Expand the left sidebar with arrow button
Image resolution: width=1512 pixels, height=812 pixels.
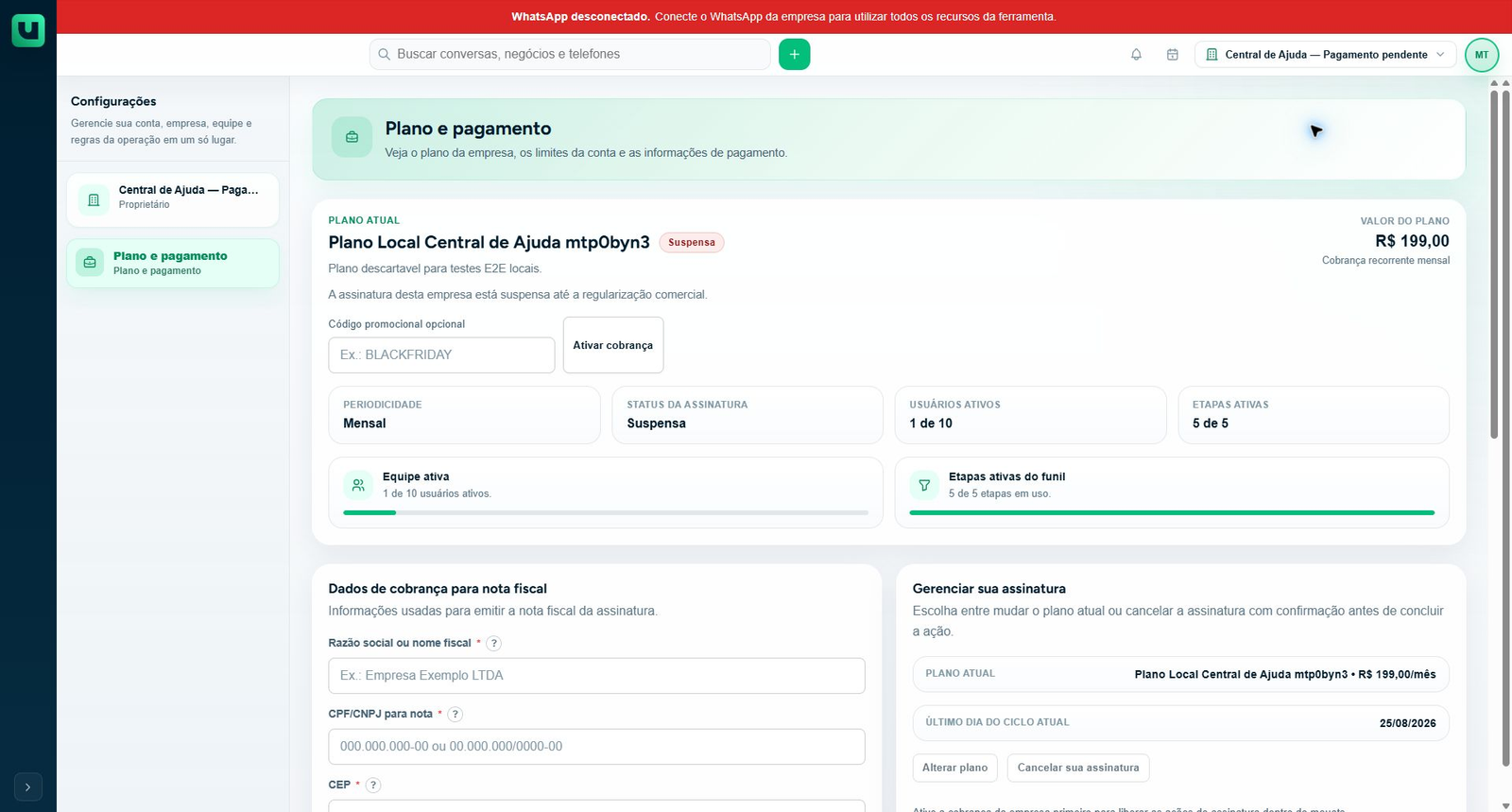click(x=28, y=786)
